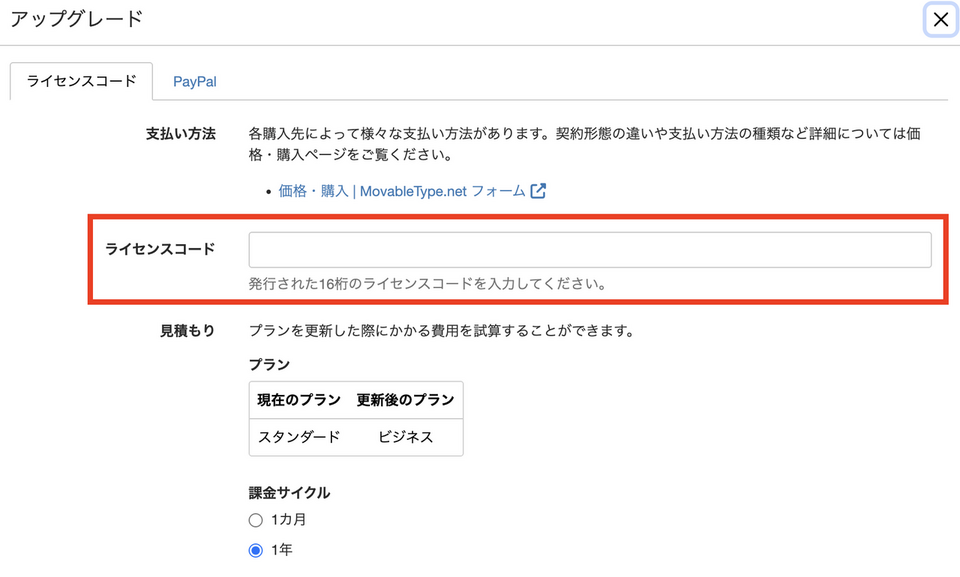This screenshot has width=960, height=577.
Task: Click the スタンダード plan cell
Action: pyautogui.click(x=299, y=437)
